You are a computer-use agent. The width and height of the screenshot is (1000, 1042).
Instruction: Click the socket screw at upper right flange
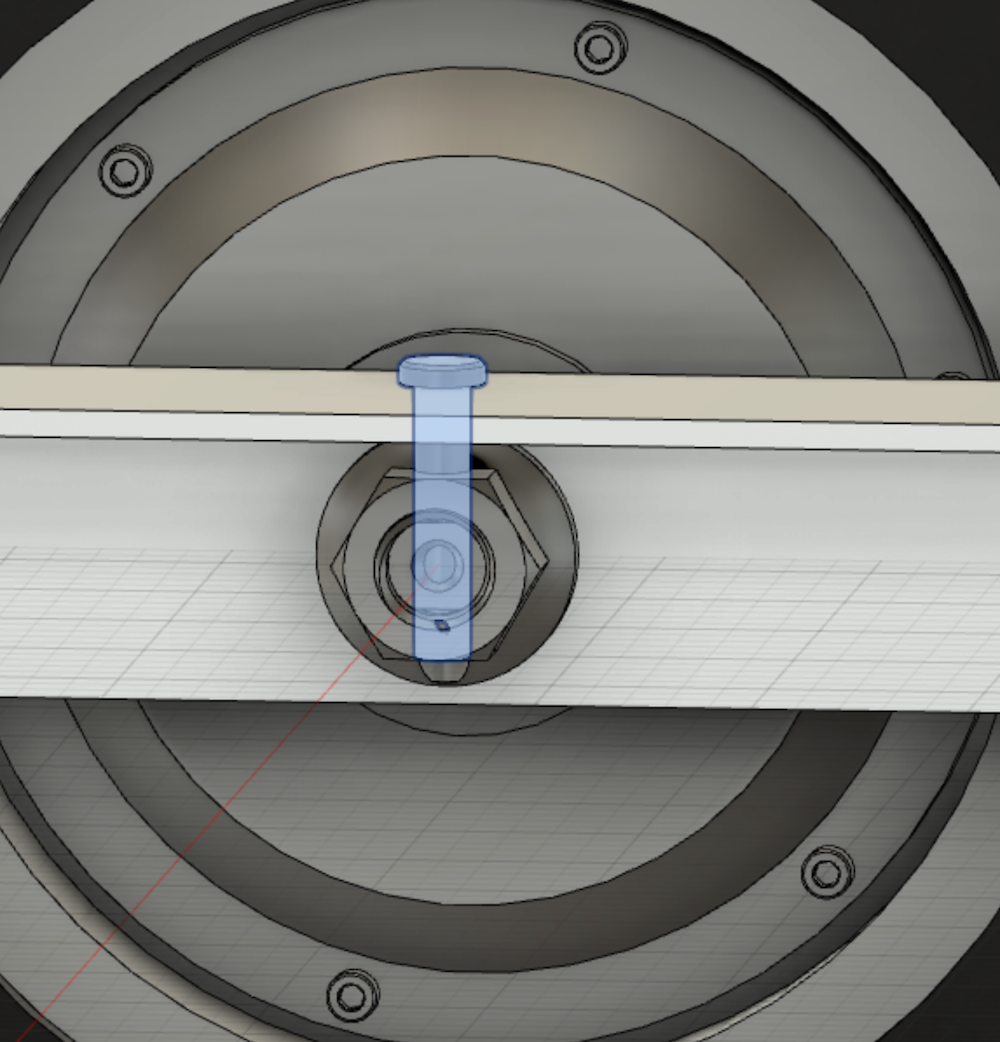coord(601,48)
